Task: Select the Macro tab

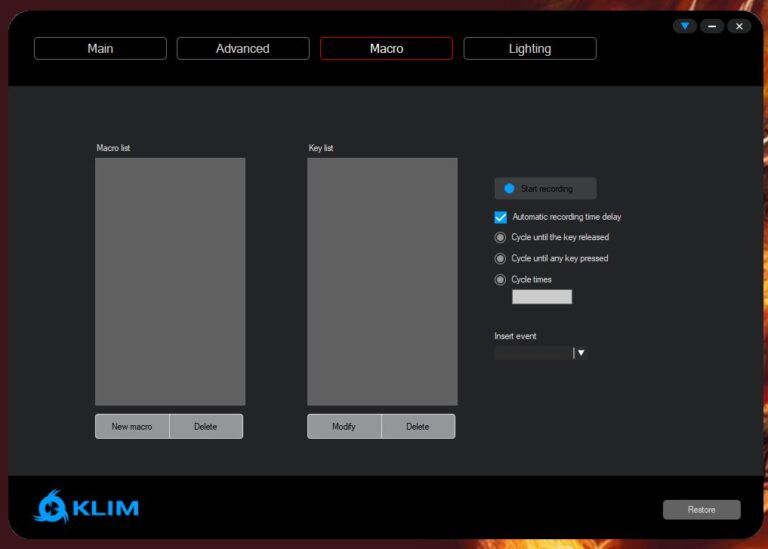Action: [x=386, y=48]
